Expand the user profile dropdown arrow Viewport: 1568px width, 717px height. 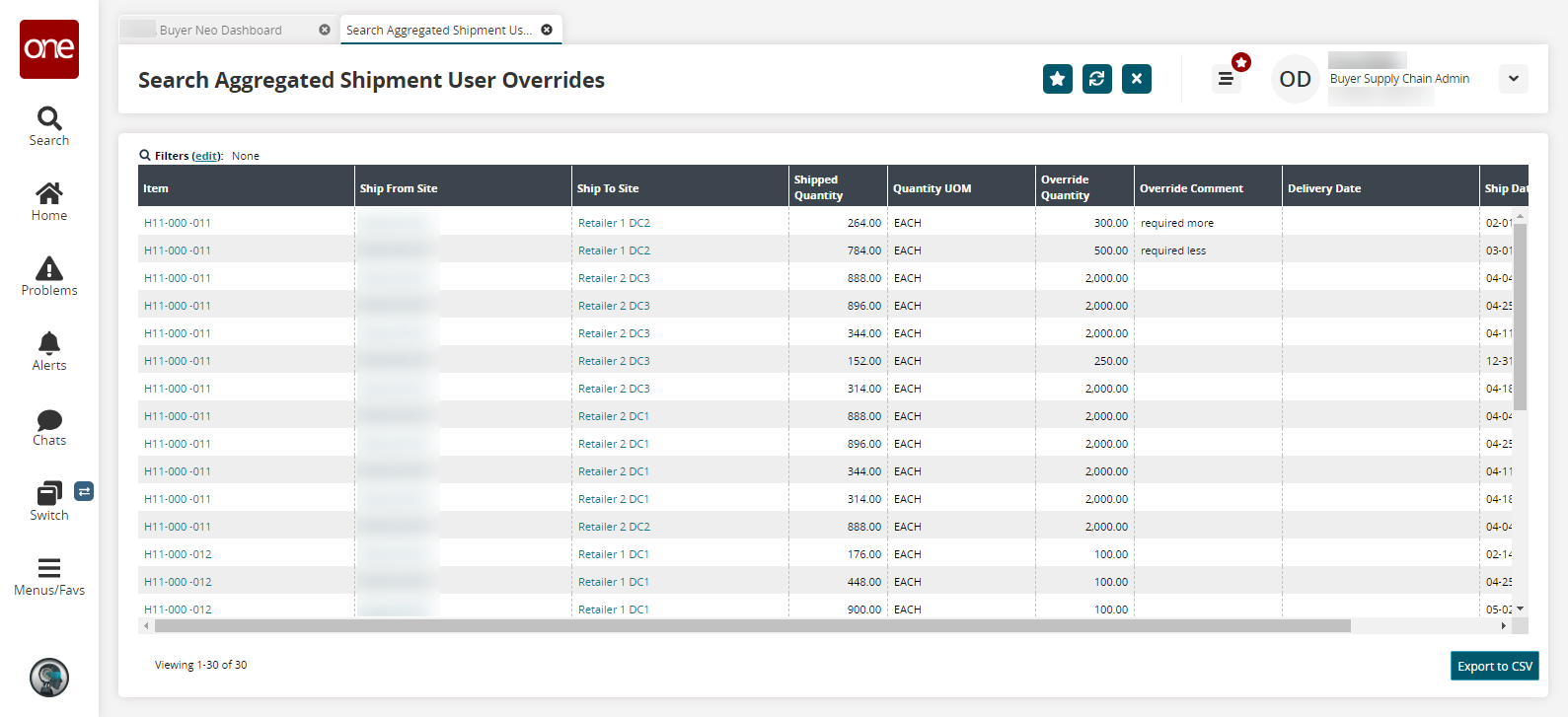(1513, 79)
